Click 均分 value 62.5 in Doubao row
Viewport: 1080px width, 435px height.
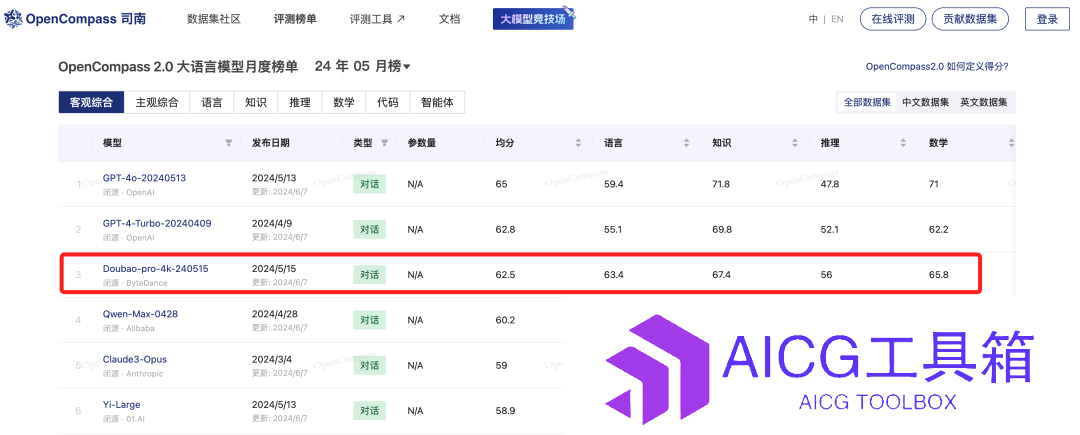505,275
